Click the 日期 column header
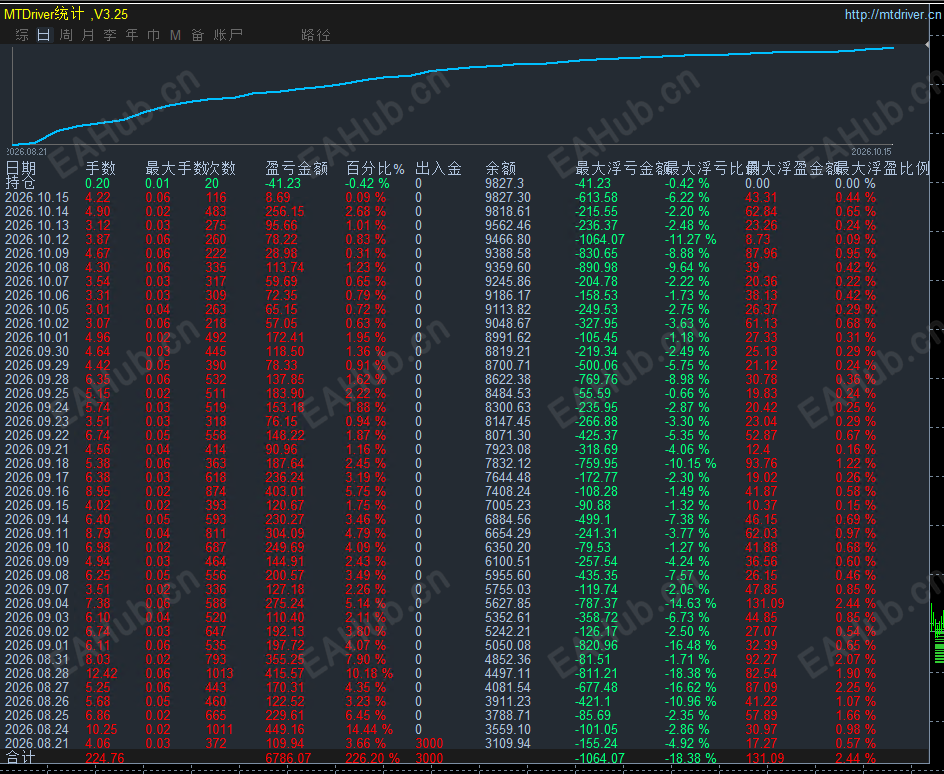Viewport: 944px width, 774px height. 21,168
